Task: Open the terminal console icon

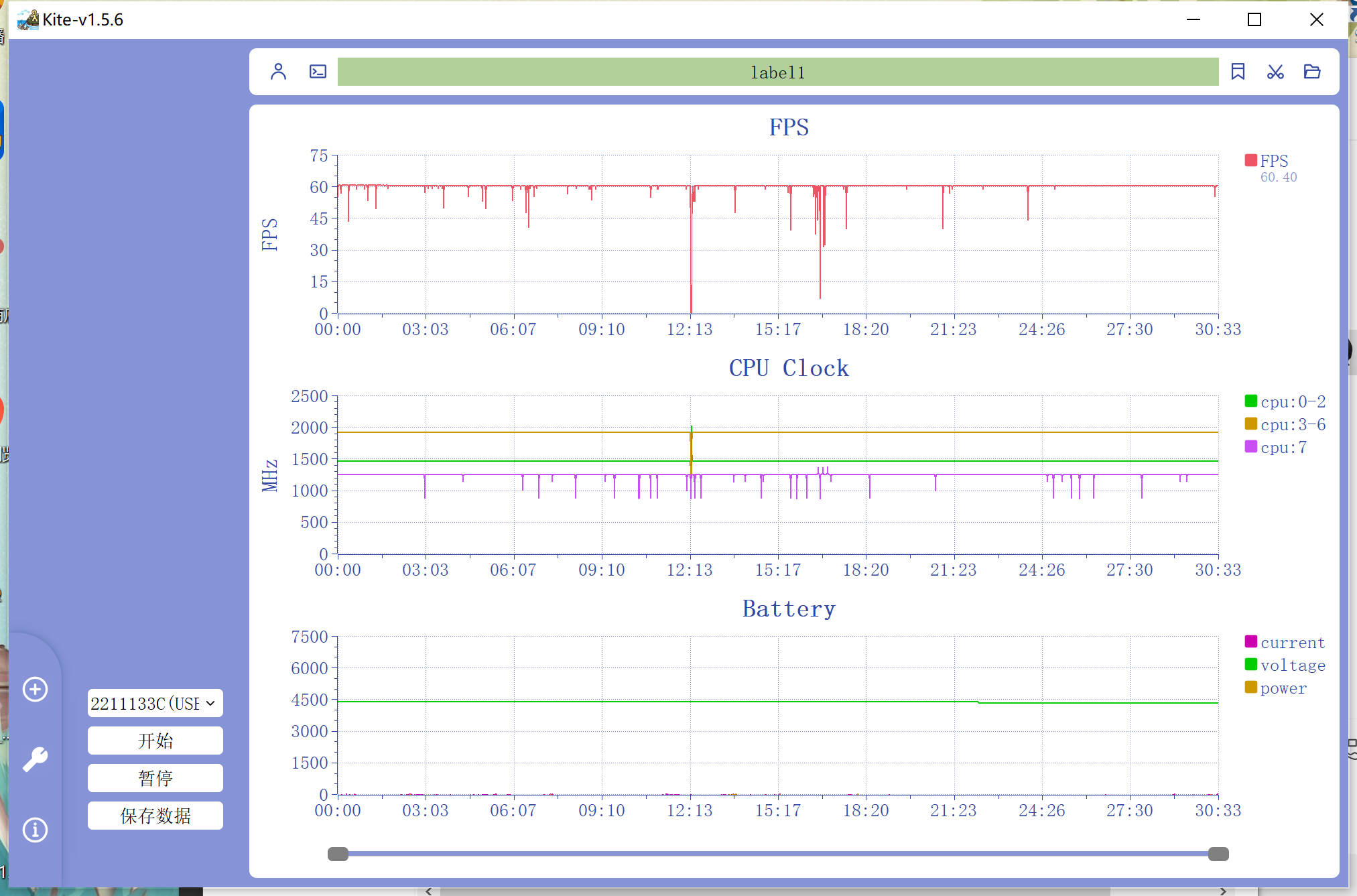Action: pos(318,72)
